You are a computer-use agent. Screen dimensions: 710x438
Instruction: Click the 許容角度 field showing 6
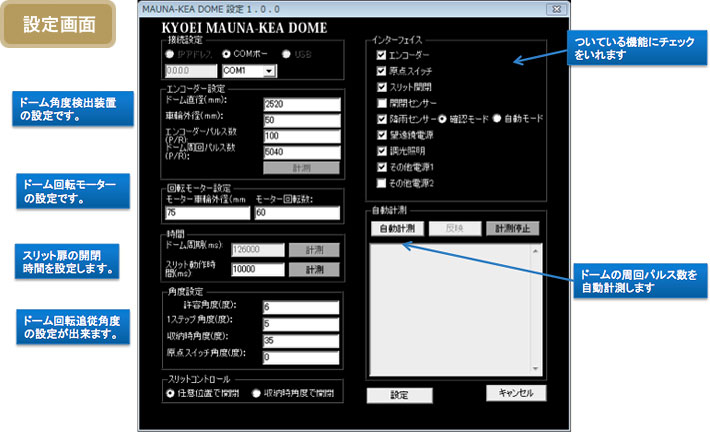point(301,307)
